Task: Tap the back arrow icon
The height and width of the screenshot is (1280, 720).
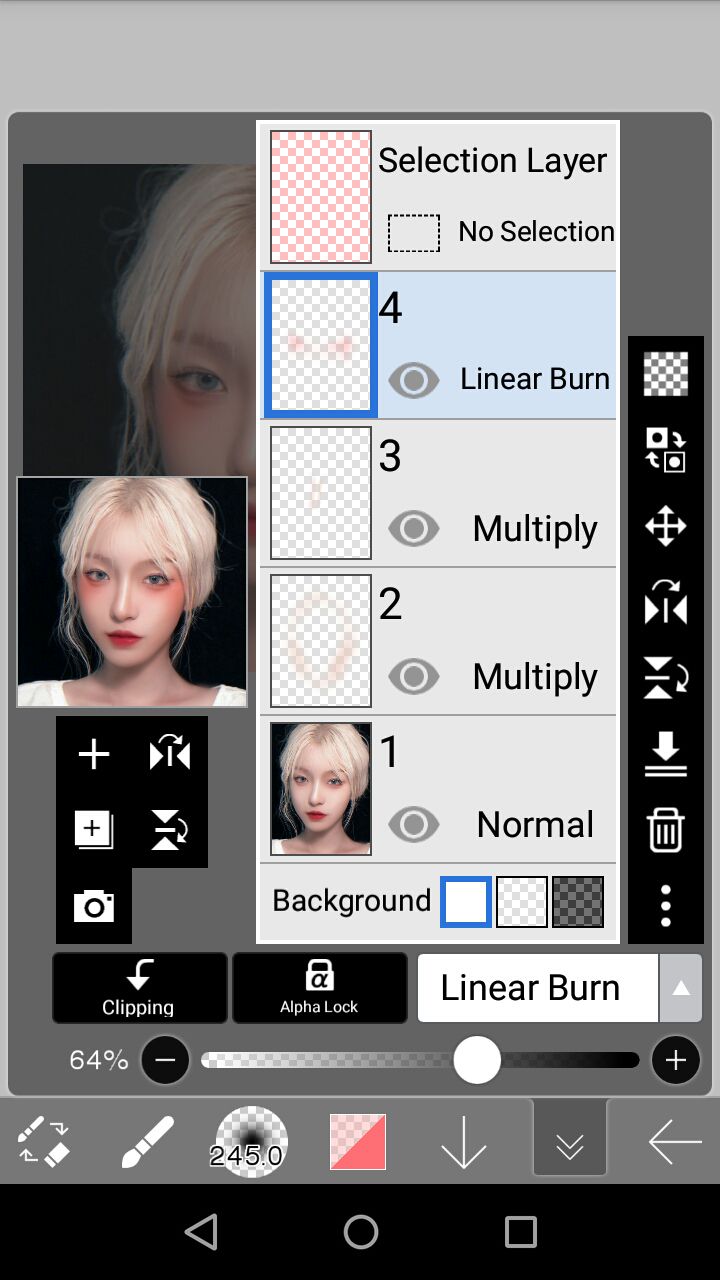Action: 674,1141
